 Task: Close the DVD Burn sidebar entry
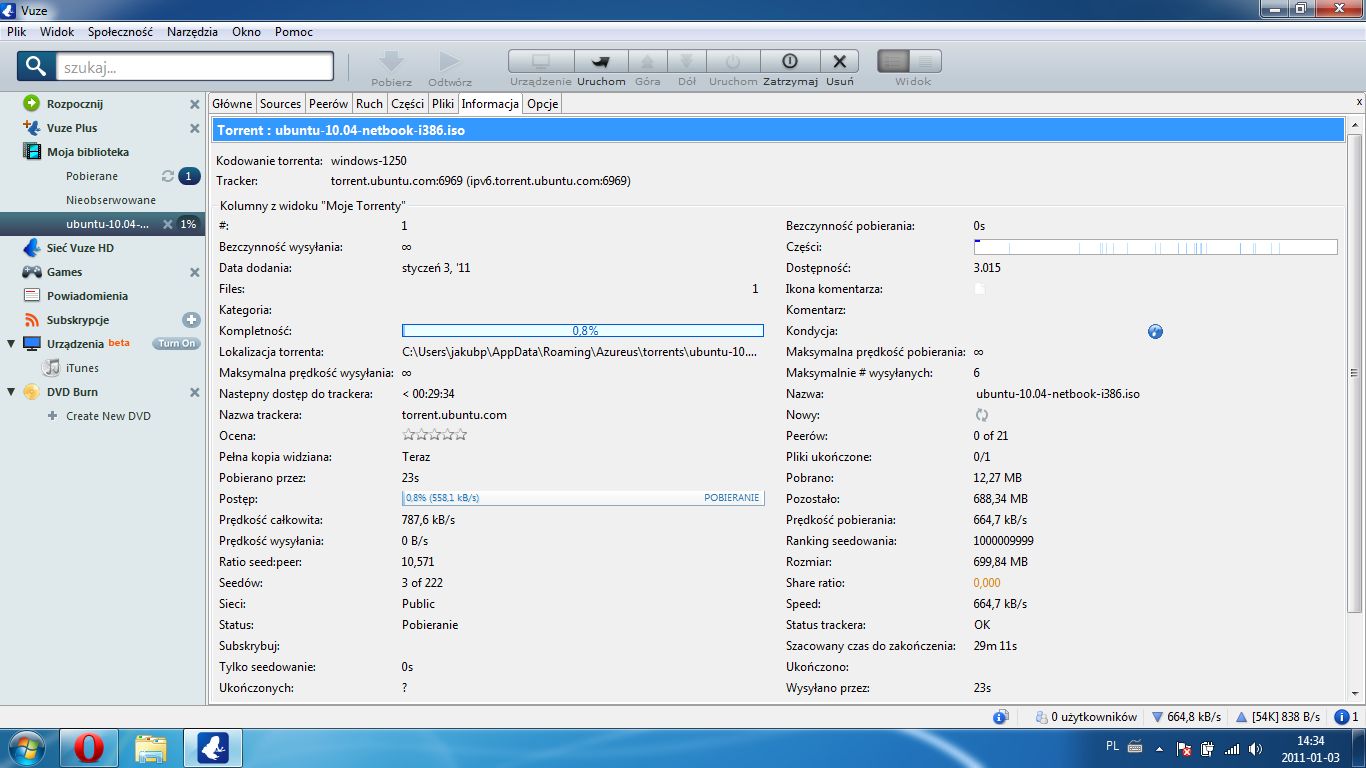195,392
